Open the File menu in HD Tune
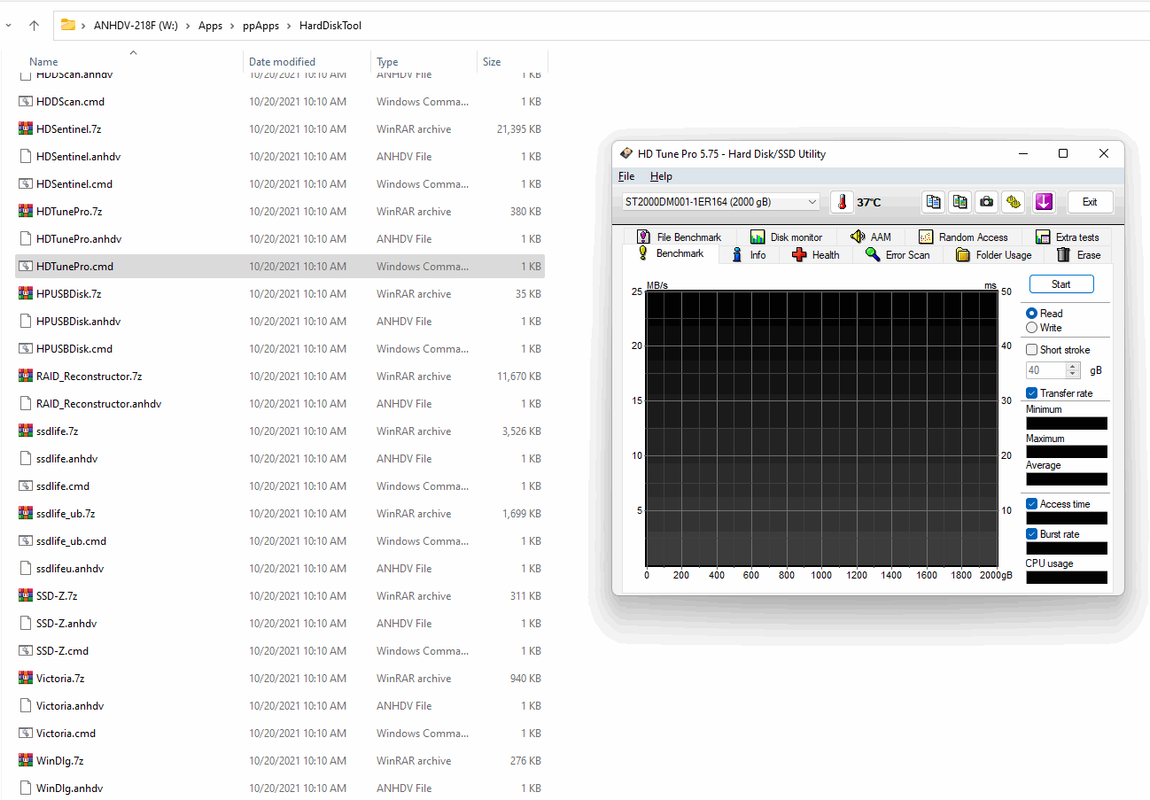This screenshot has width=1150, height=800. 626,176
